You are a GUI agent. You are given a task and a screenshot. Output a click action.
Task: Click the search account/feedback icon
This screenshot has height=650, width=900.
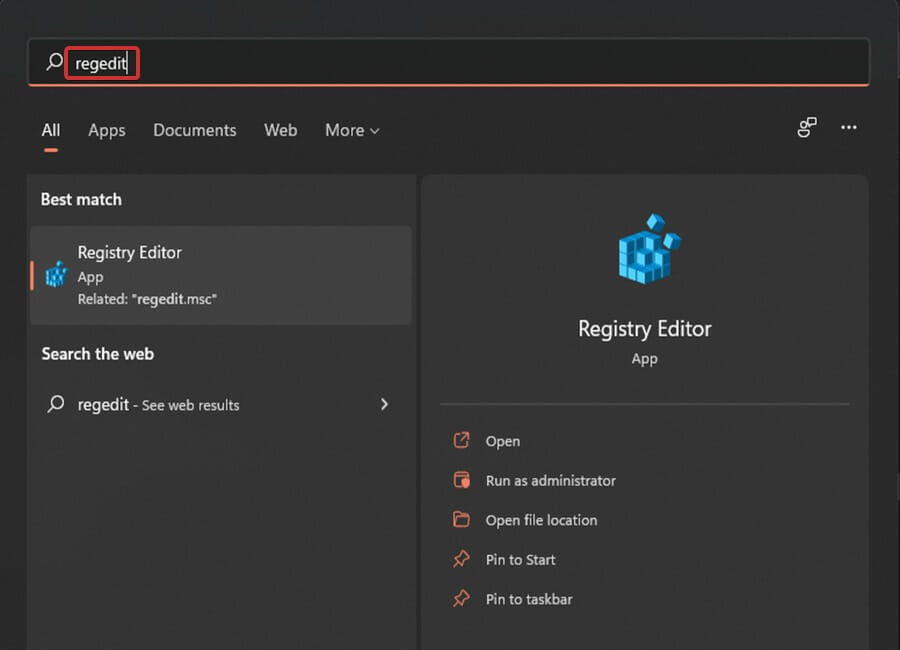[806, 128]
